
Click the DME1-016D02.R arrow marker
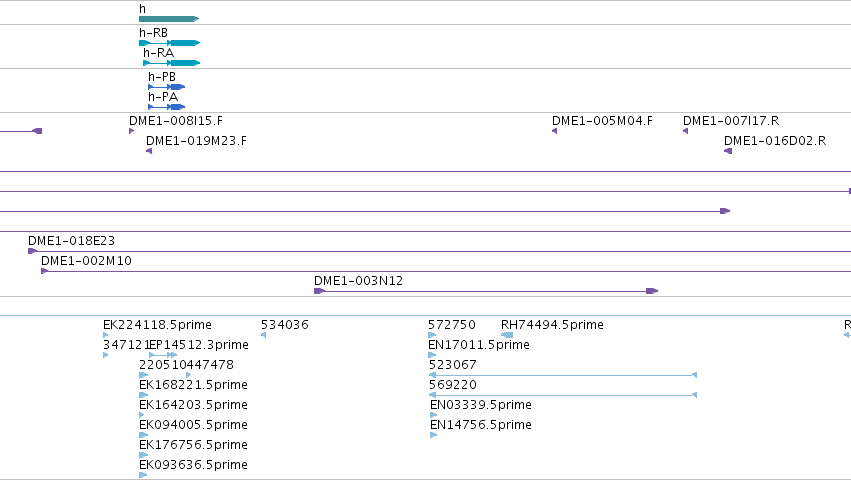click(728, 151)
